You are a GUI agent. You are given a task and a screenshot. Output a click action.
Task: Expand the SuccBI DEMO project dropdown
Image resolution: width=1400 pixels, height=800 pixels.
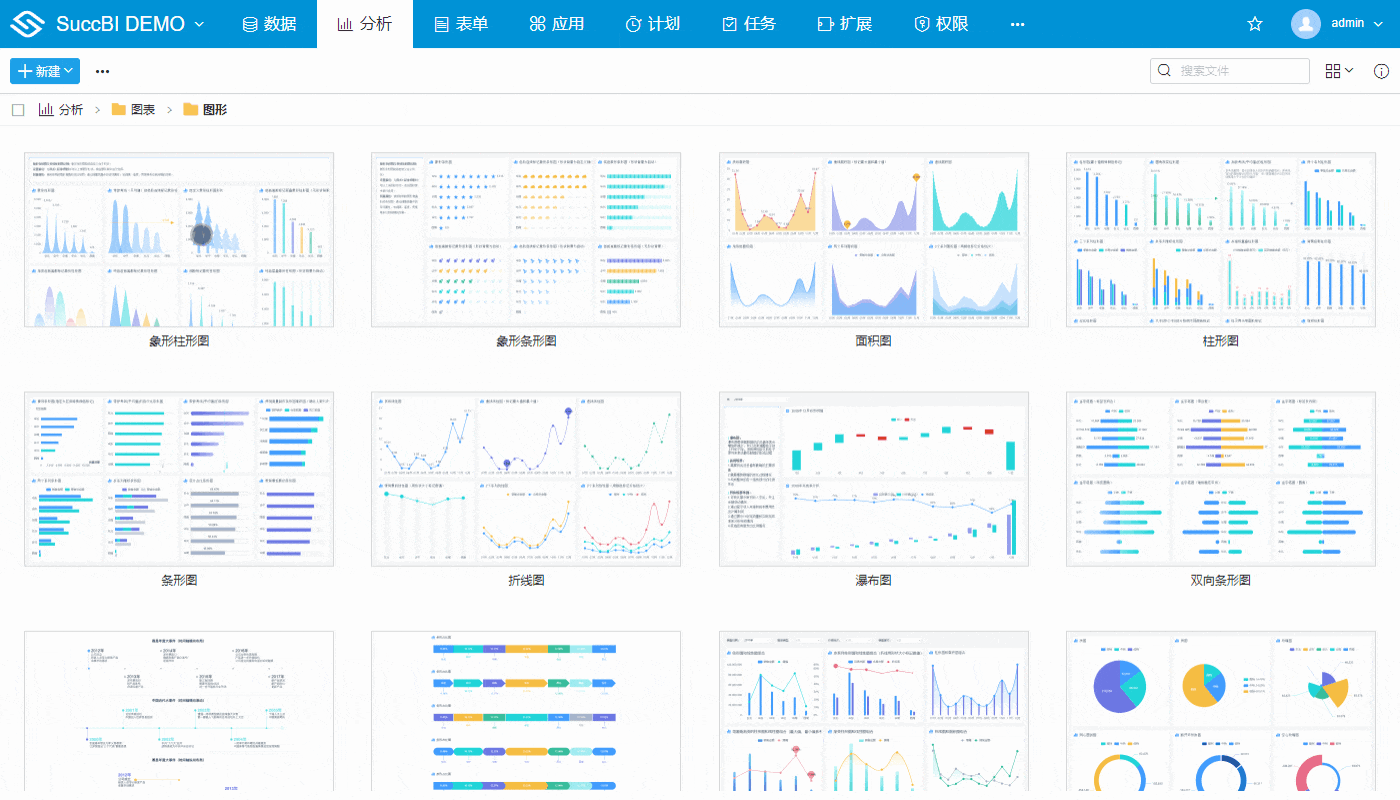(199, 24)
